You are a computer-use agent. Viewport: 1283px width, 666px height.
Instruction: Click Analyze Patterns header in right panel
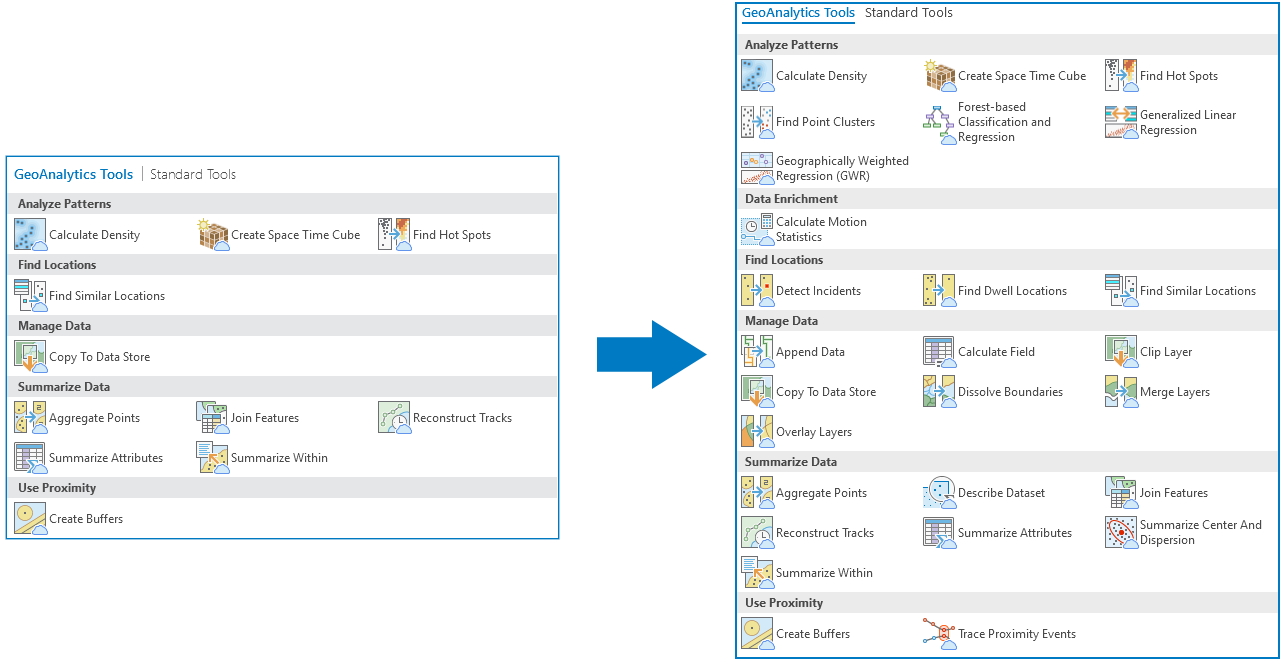[x=1007, y=45]
